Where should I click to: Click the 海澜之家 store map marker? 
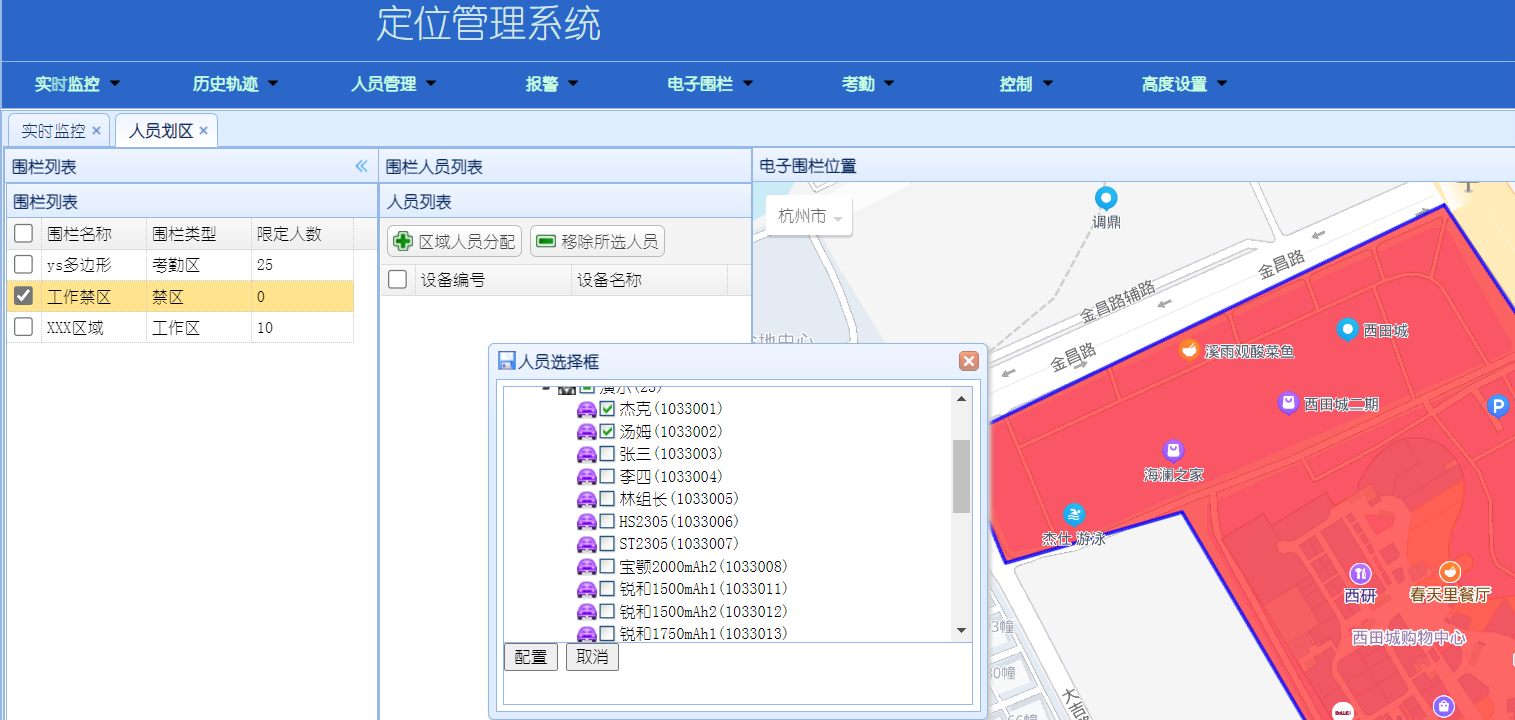(x=1173, y=452)
